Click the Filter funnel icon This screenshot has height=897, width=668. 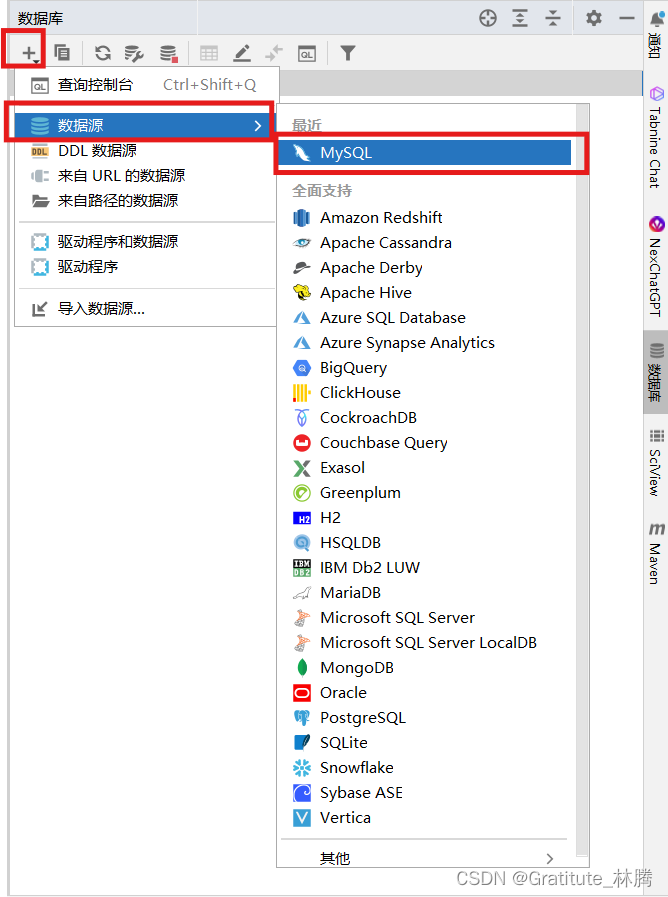pos(348,53)
